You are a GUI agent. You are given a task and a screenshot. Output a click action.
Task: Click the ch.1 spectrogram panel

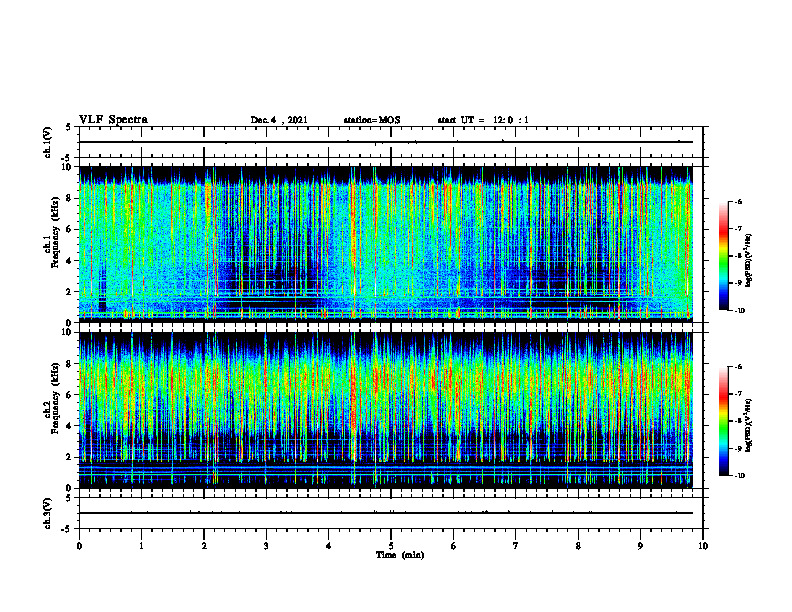pyautogui.click(x=386, y=244)
